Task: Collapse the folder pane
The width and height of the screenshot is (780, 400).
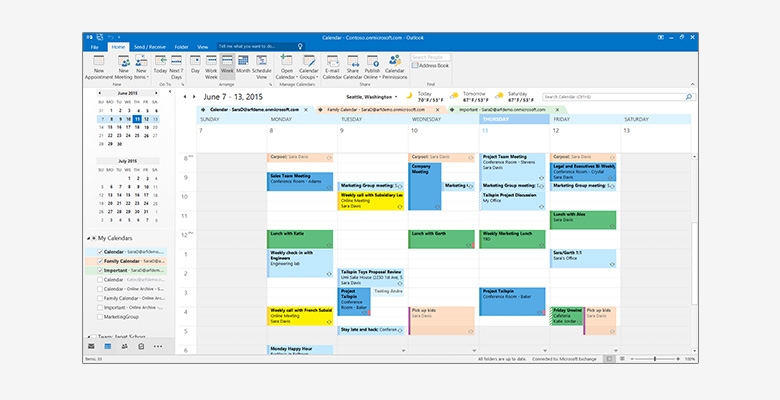Action: (170, 92)
